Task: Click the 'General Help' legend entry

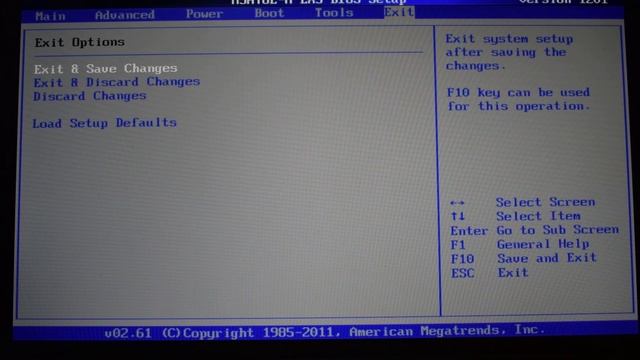Action: tap(543, 244)
